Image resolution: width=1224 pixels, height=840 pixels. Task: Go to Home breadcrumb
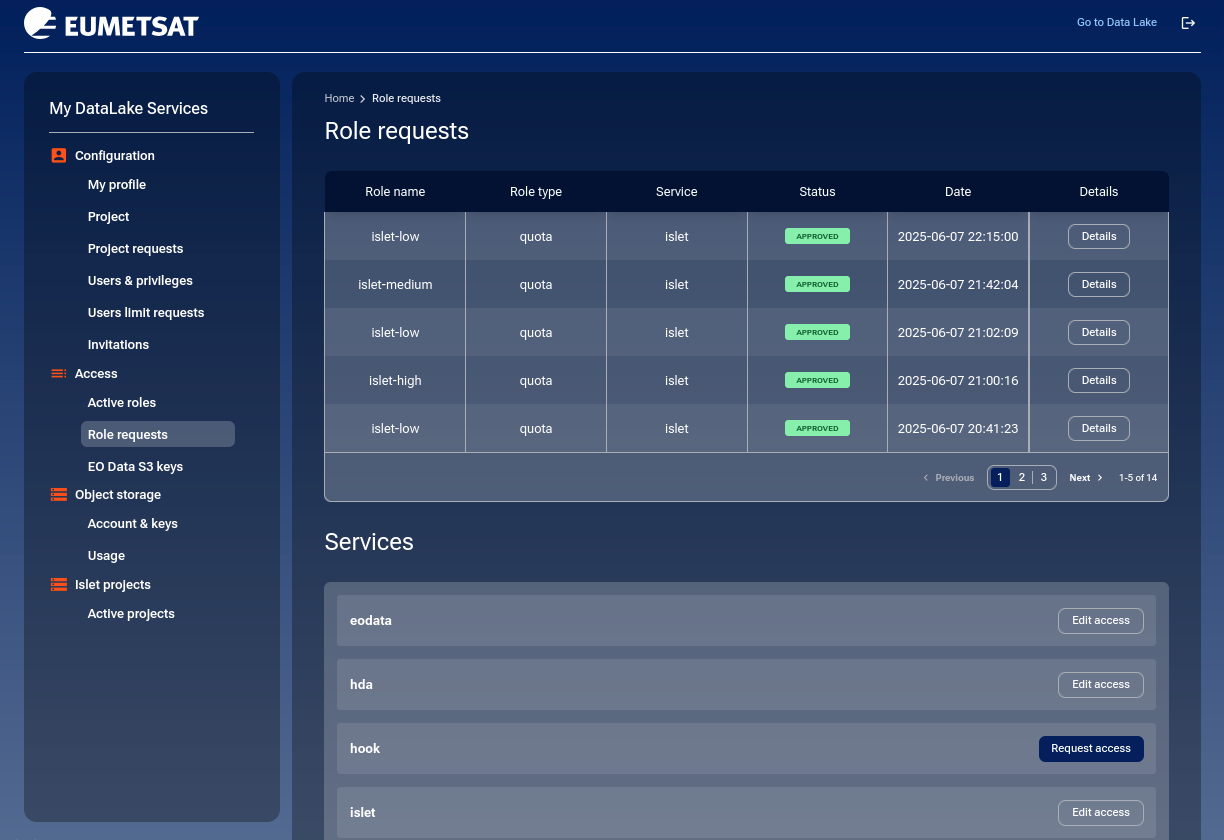340,98
